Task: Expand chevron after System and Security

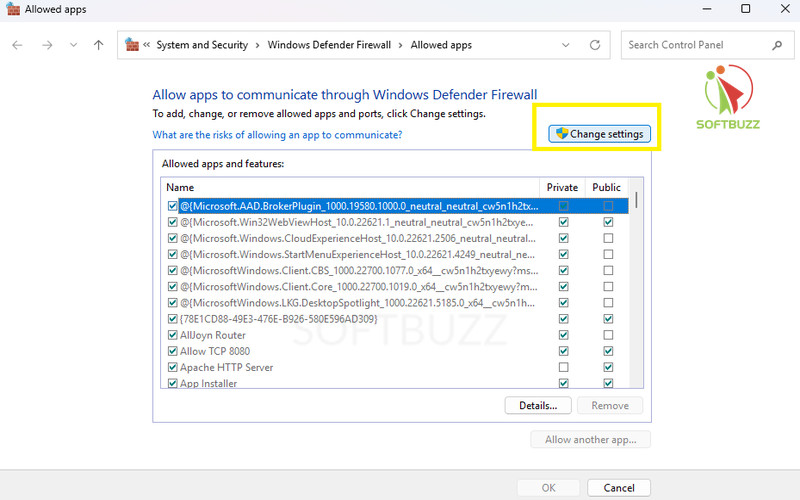Action: point(257,45)
